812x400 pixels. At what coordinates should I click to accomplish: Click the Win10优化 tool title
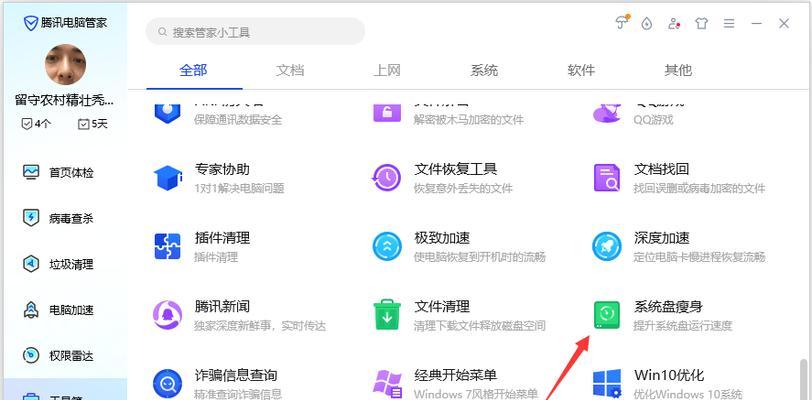click(669, 375)
